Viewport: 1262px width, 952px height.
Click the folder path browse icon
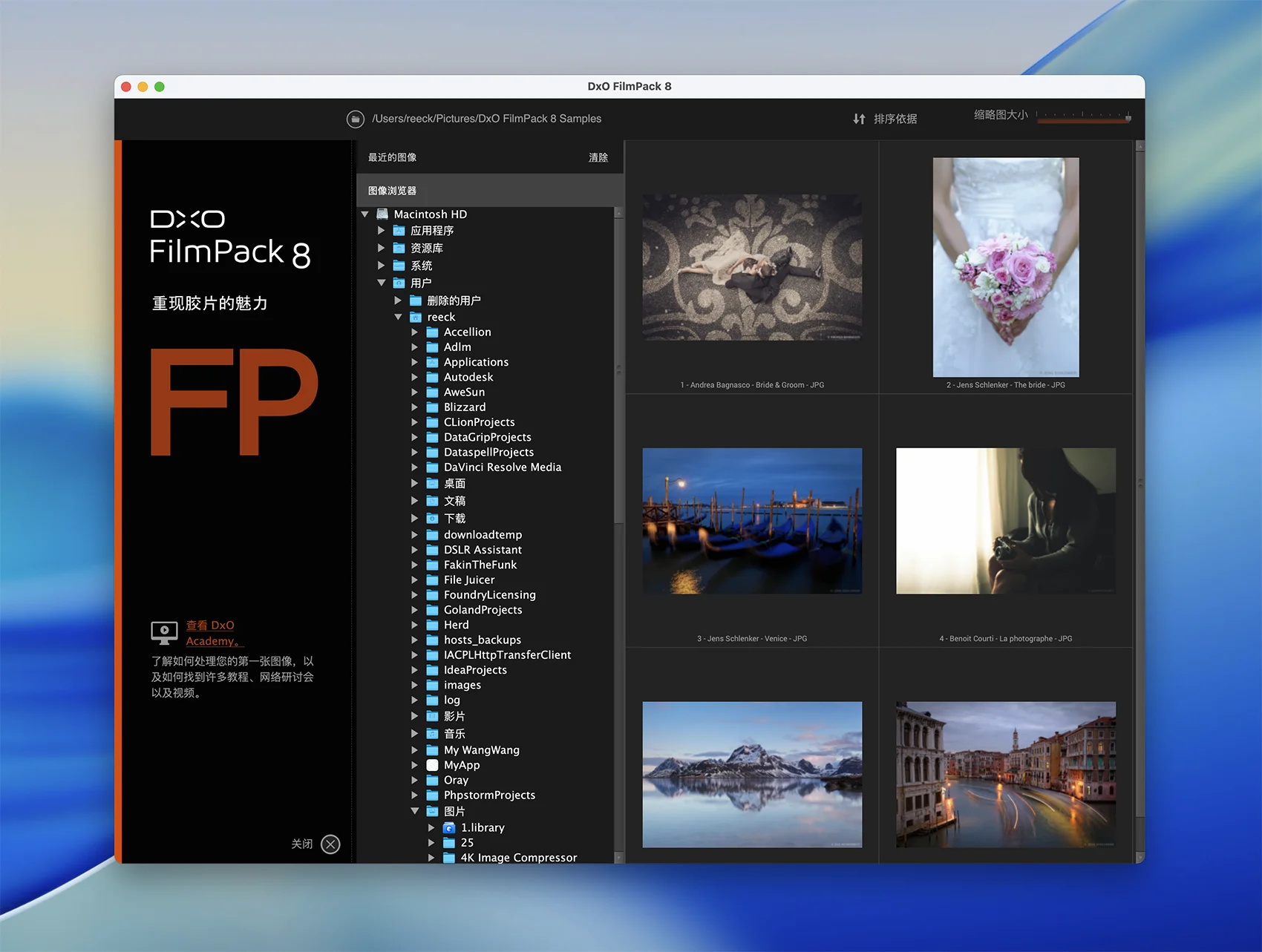click(356, 119)
